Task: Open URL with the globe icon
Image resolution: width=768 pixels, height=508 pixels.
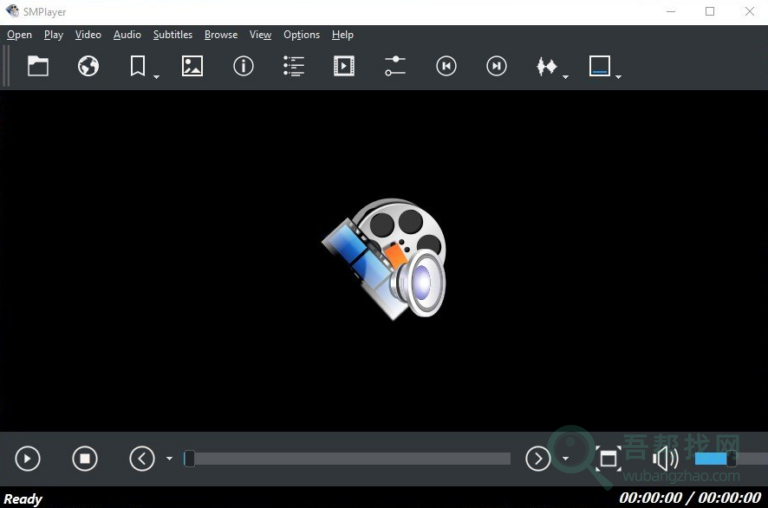Action: click(x=89, y=66)
